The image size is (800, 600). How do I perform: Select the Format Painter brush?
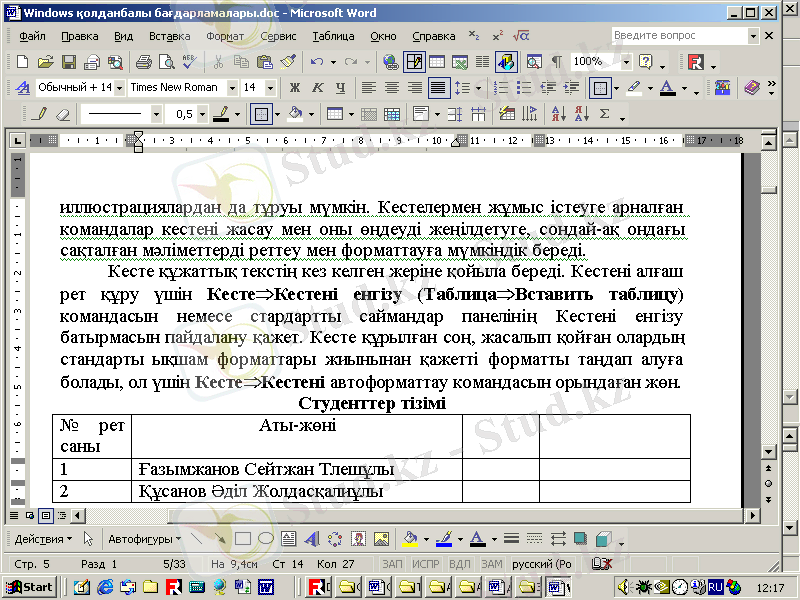288,62
